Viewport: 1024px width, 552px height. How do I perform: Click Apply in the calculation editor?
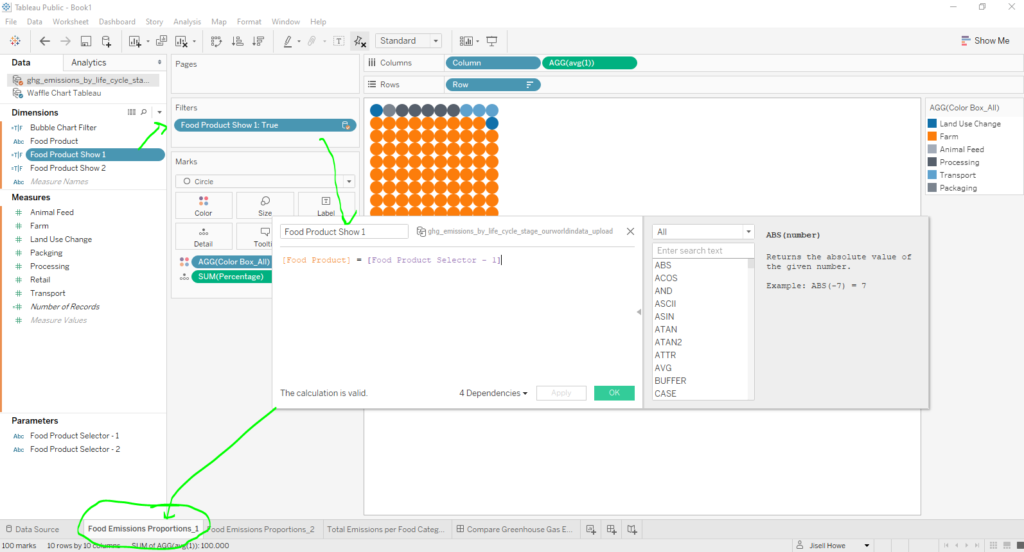point(561,393)
